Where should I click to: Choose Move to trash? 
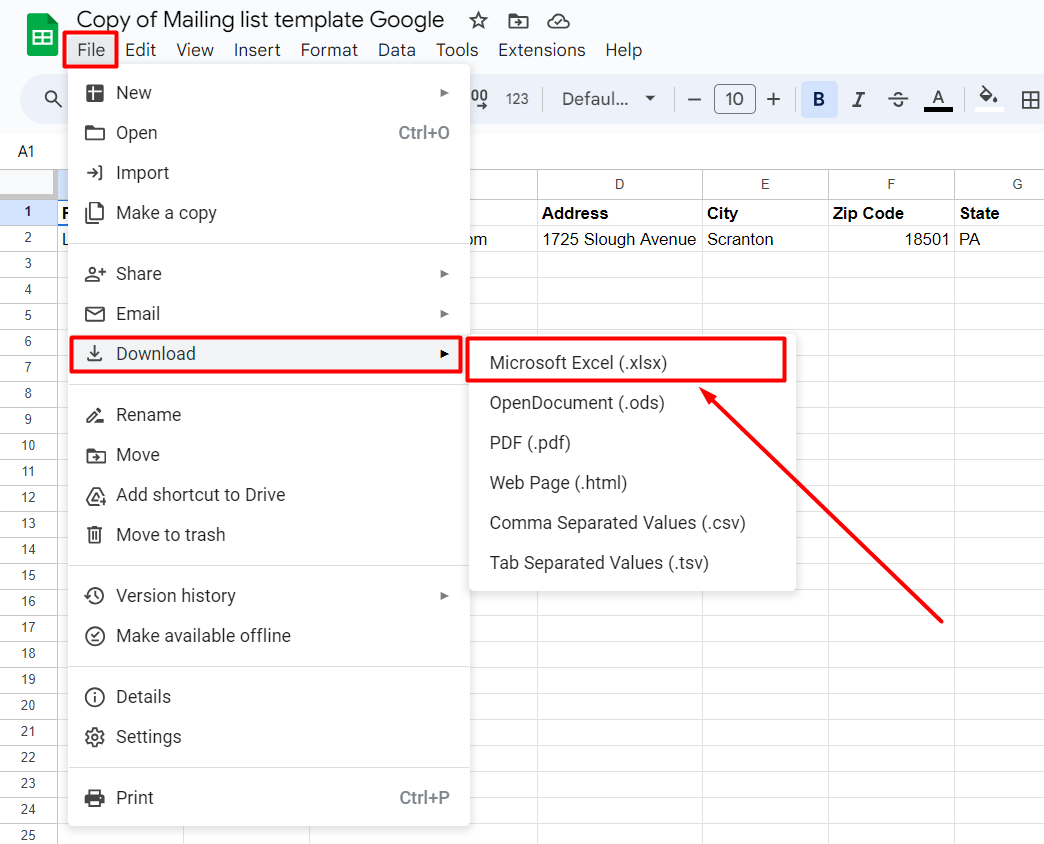click(x=269, y=535)
